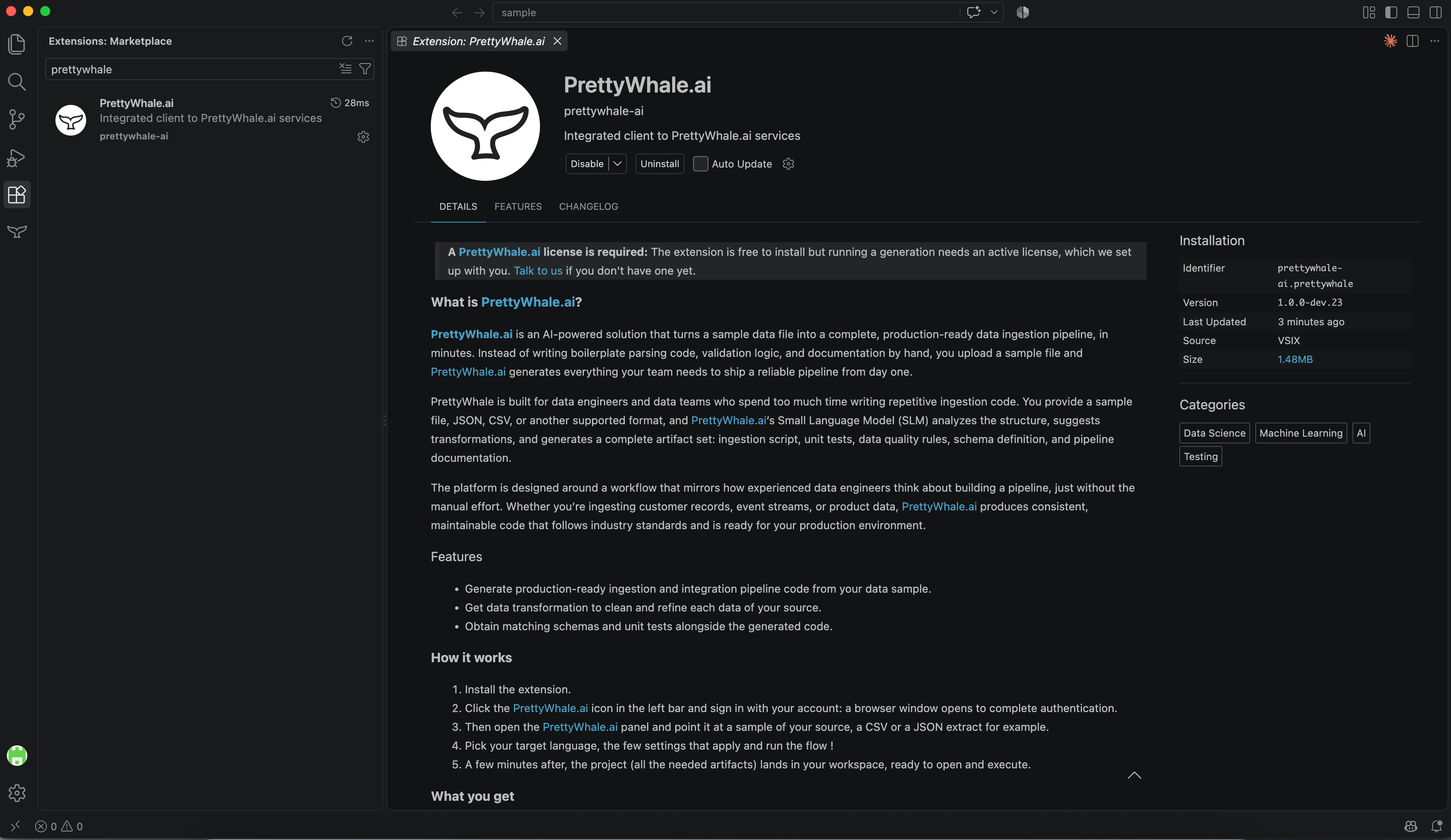Open the Accounts avatar in activity bar
This screenshot has height=840, width=1451.
point(17,756)
